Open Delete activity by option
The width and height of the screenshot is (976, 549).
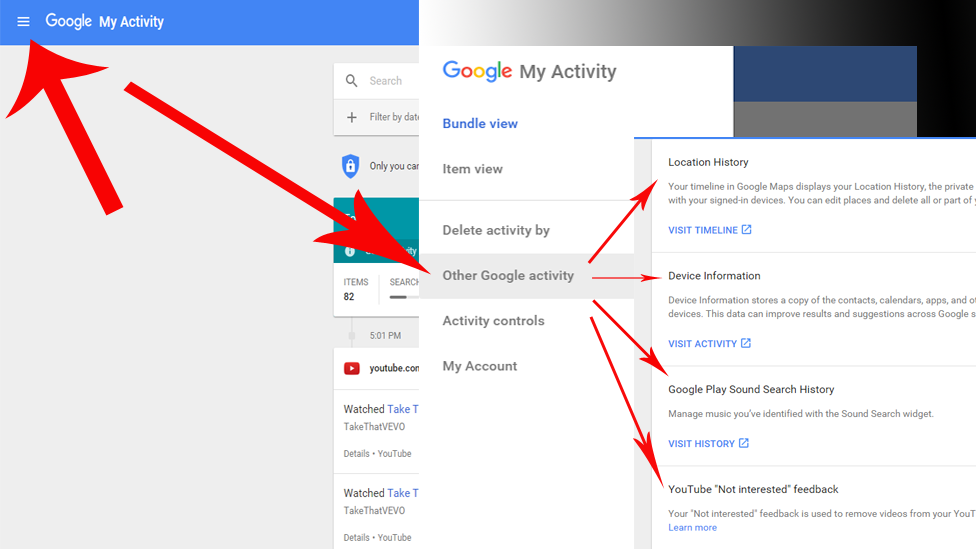pos(496,230)
